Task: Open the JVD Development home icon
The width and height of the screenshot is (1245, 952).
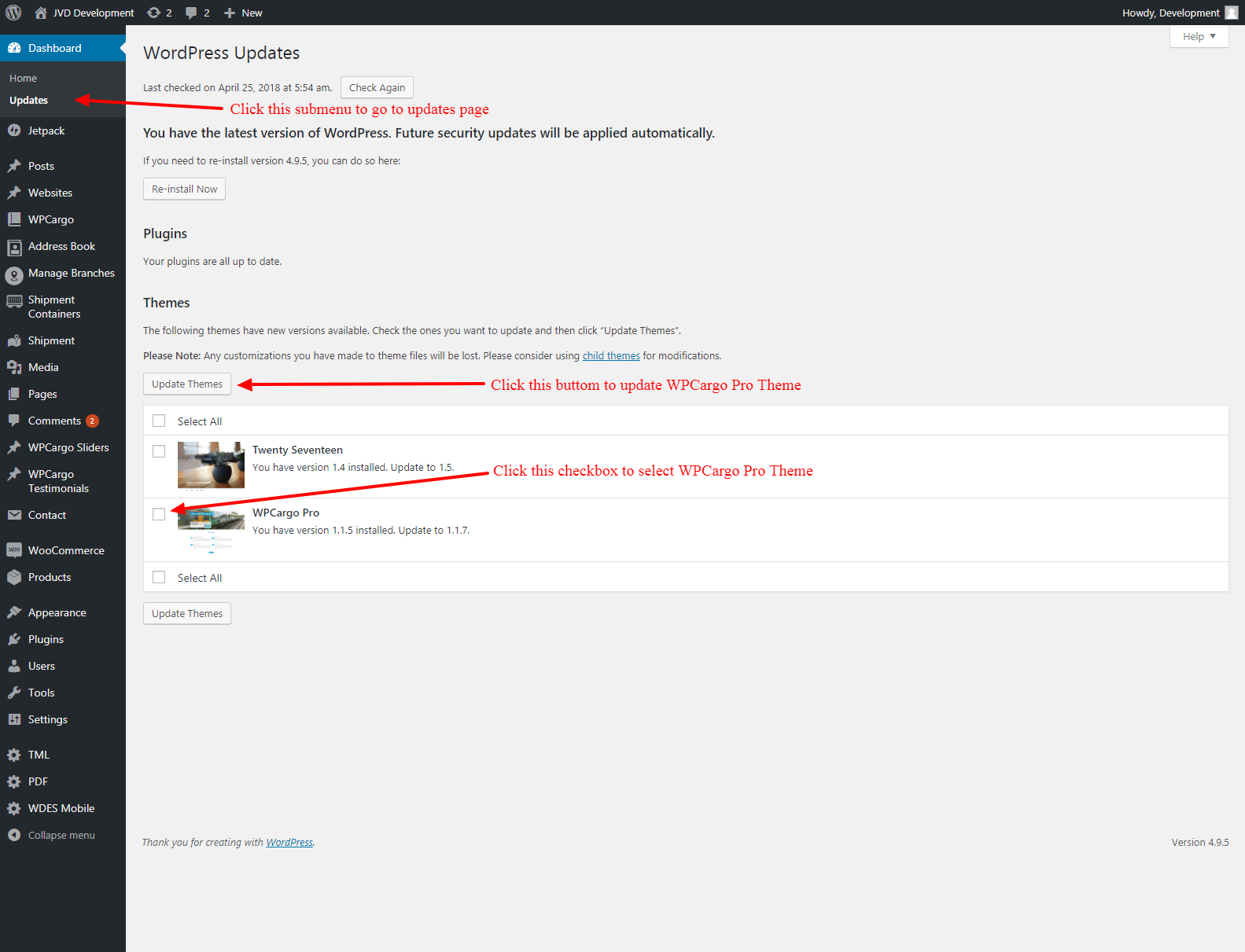Action: [x=41, y=13]
